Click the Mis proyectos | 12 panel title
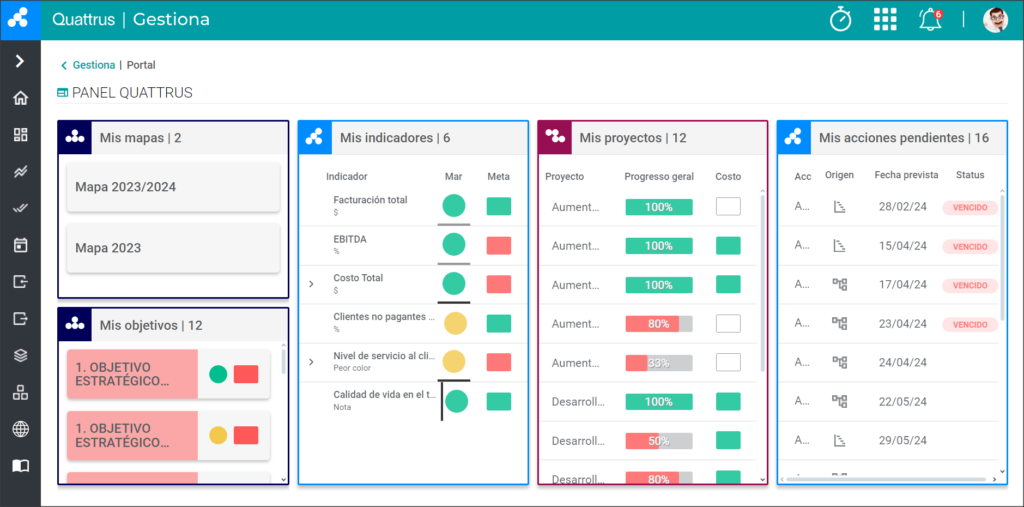Viewport: 1024px width, 507px height. 633,138
